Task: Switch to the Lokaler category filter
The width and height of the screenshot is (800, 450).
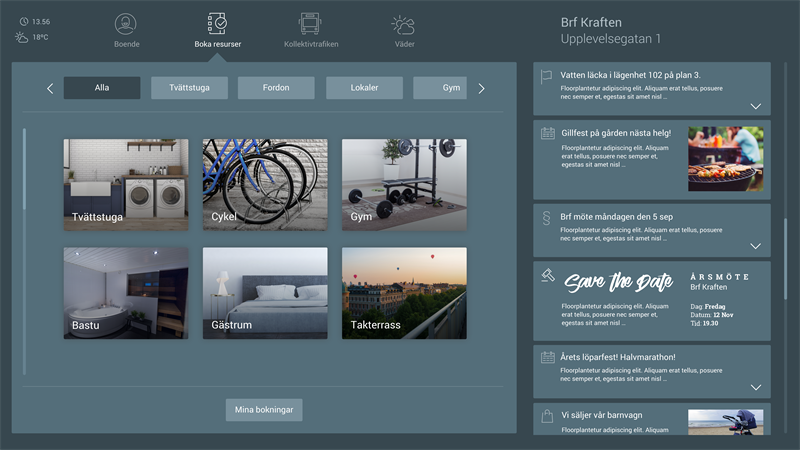Action: (x=364, y=88)
